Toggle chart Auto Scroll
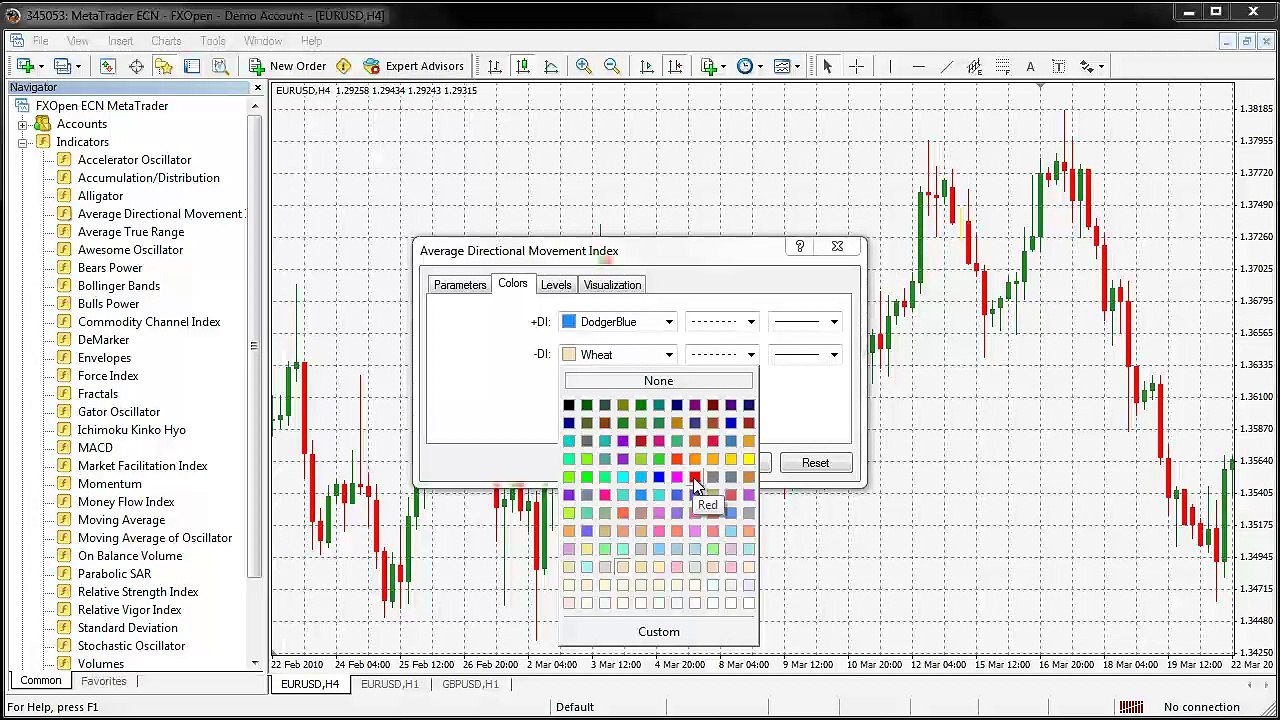This screenshot has width=1280, height=720. tap(647, 66)
